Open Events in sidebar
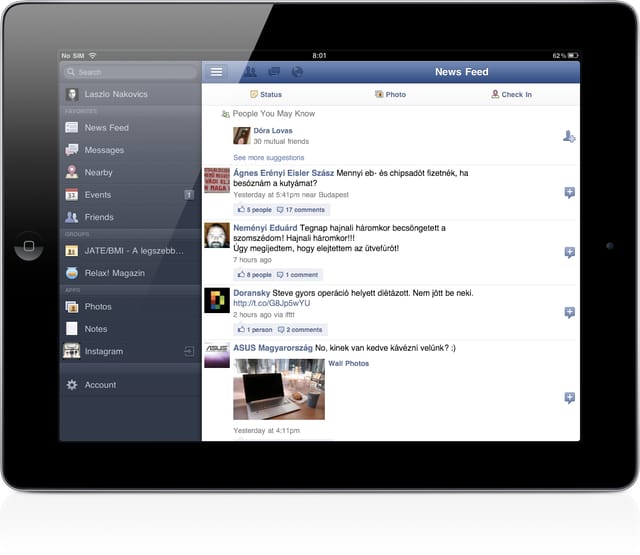 (131, 195)
